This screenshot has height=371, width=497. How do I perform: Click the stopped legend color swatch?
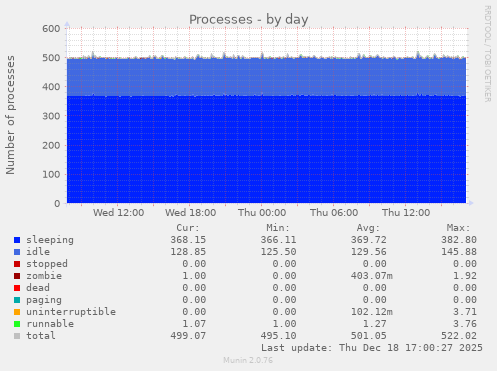(x=17, y=264)
